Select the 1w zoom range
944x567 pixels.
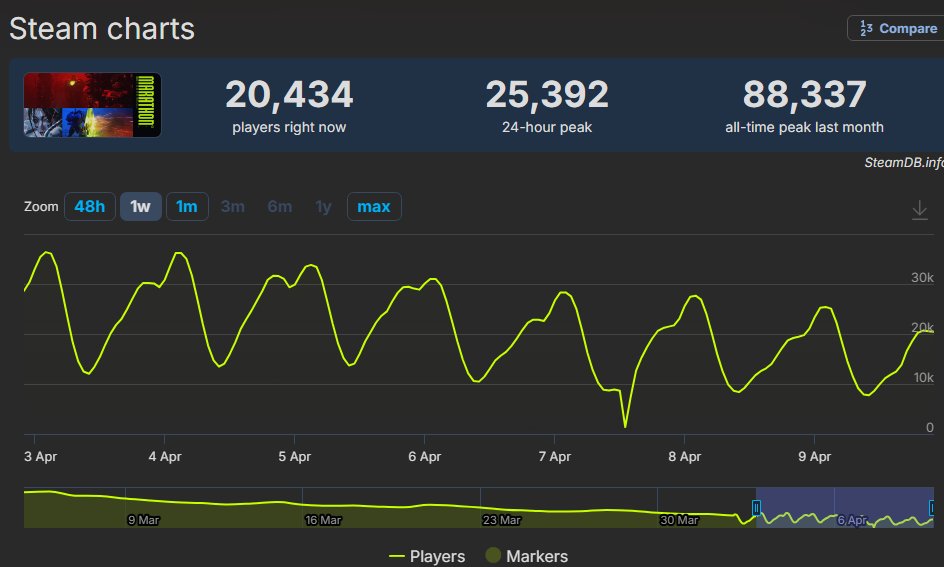click(140, 206)
